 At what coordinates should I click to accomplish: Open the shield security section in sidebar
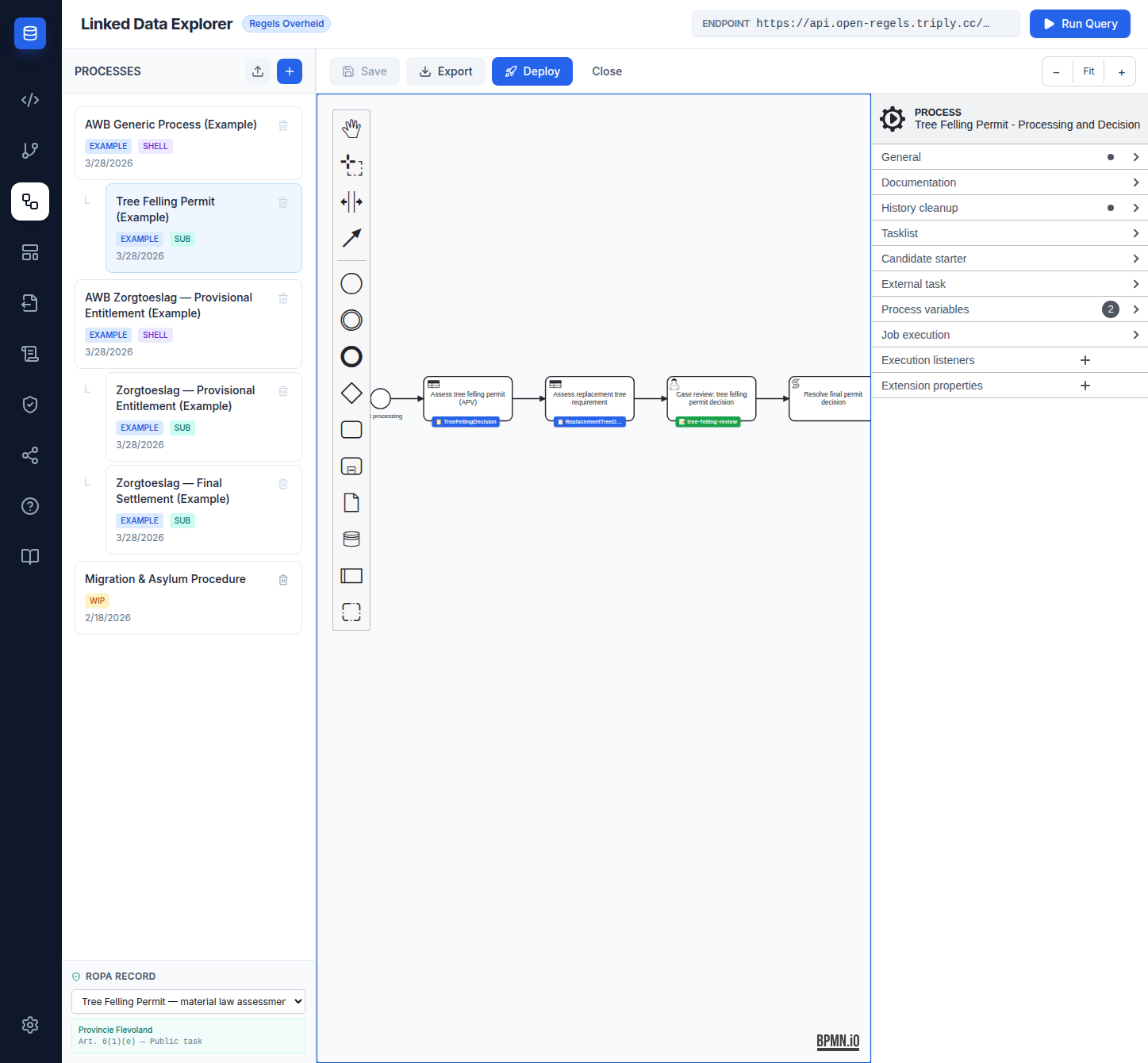pos(29,405)
